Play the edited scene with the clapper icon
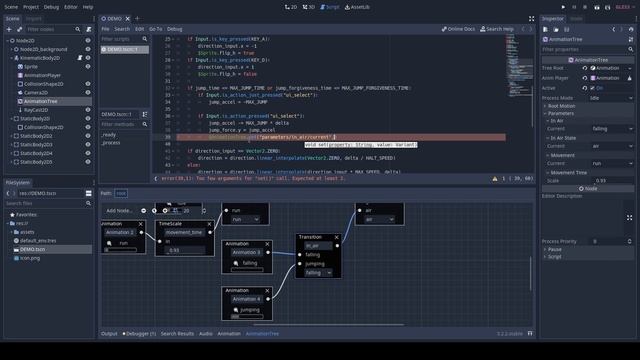This screenshot has width=640, height=360. (597, 7)
